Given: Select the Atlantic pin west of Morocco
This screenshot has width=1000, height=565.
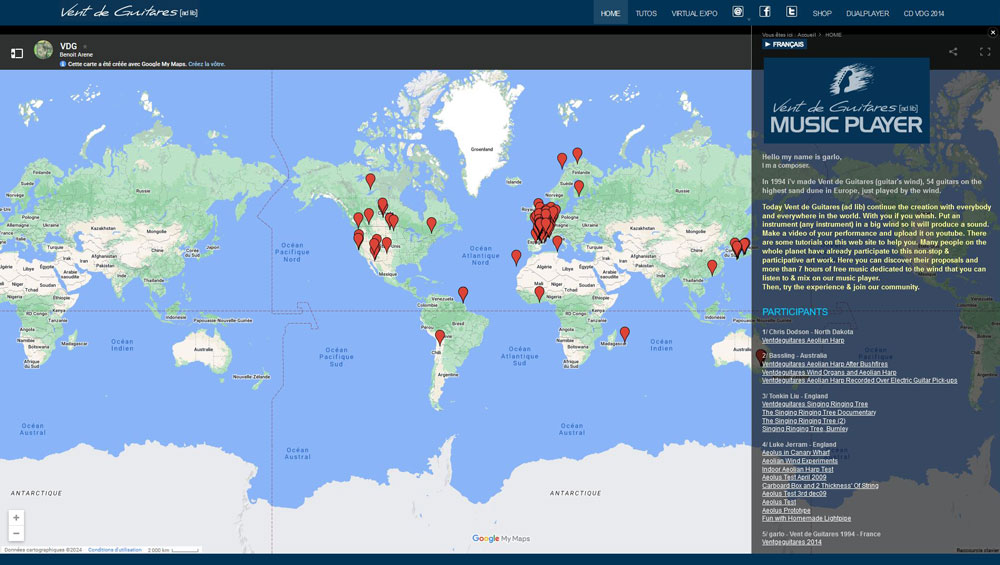Looking at the screenshot, I should pyautogui.click(x=516, y=257).
